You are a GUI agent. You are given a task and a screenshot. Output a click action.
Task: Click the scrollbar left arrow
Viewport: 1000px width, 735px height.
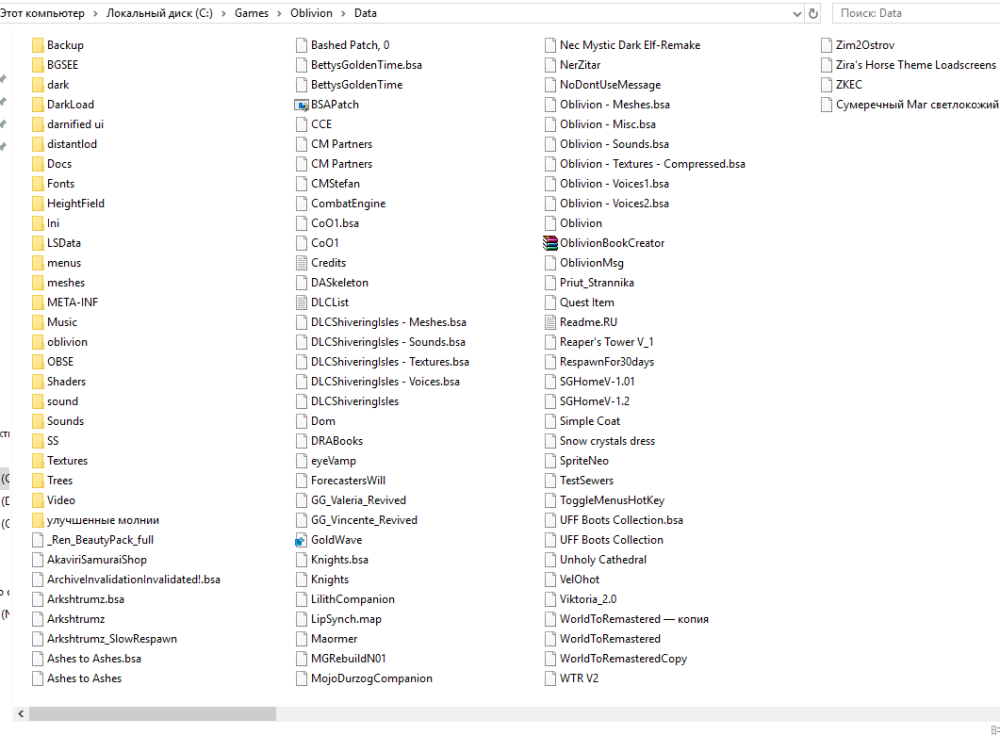(20, 714)
